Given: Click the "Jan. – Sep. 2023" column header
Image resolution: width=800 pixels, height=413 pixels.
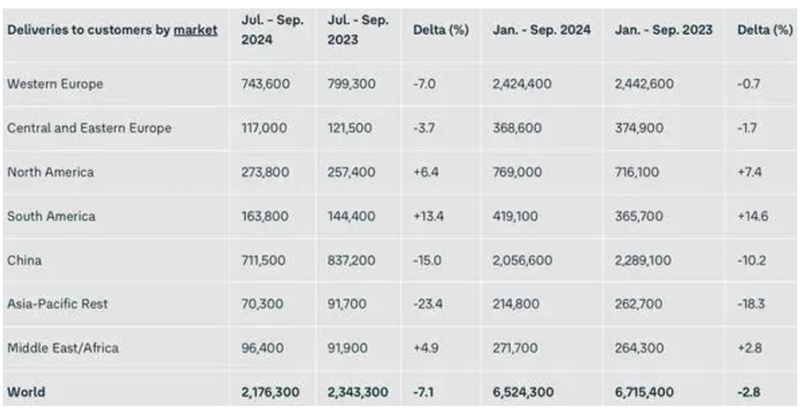Looking at the screenshot, I should (664, 30).
